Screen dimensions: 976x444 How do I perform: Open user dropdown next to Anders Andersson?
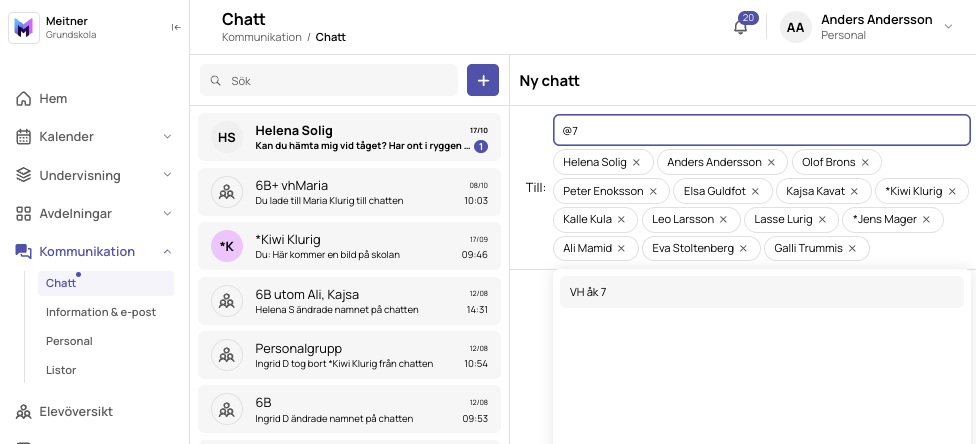(949, 26)
